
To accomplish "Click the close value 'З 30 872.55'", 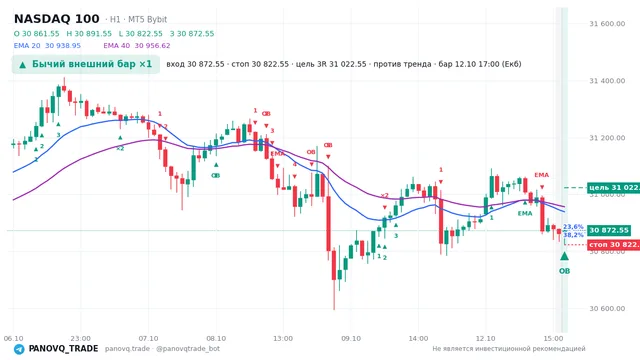I will point(192,33).
